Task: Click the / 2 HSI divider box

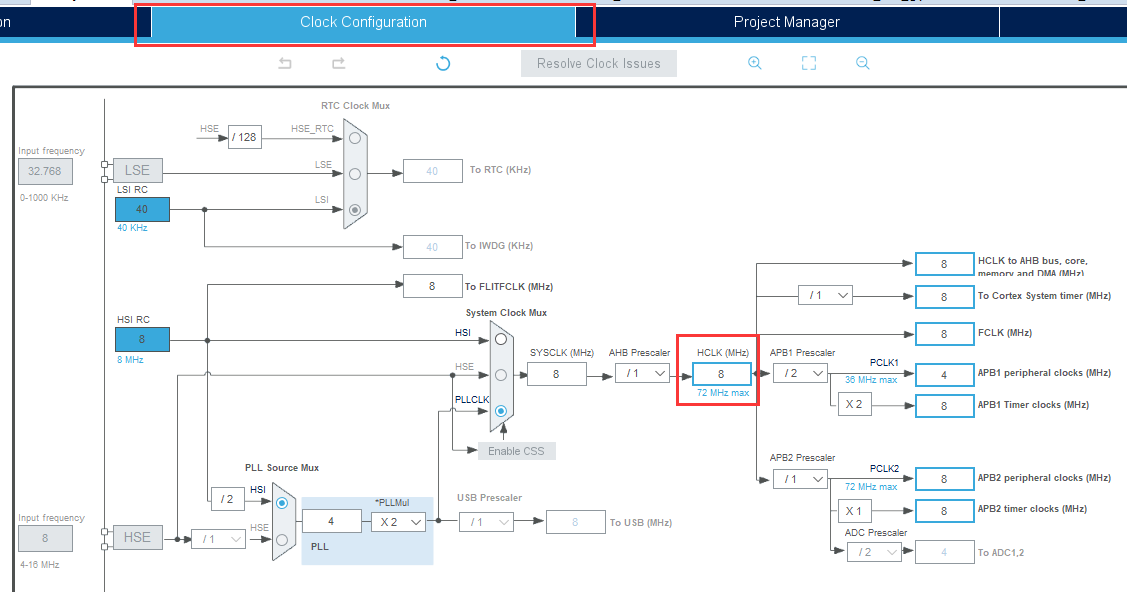Action: [228, 499]
